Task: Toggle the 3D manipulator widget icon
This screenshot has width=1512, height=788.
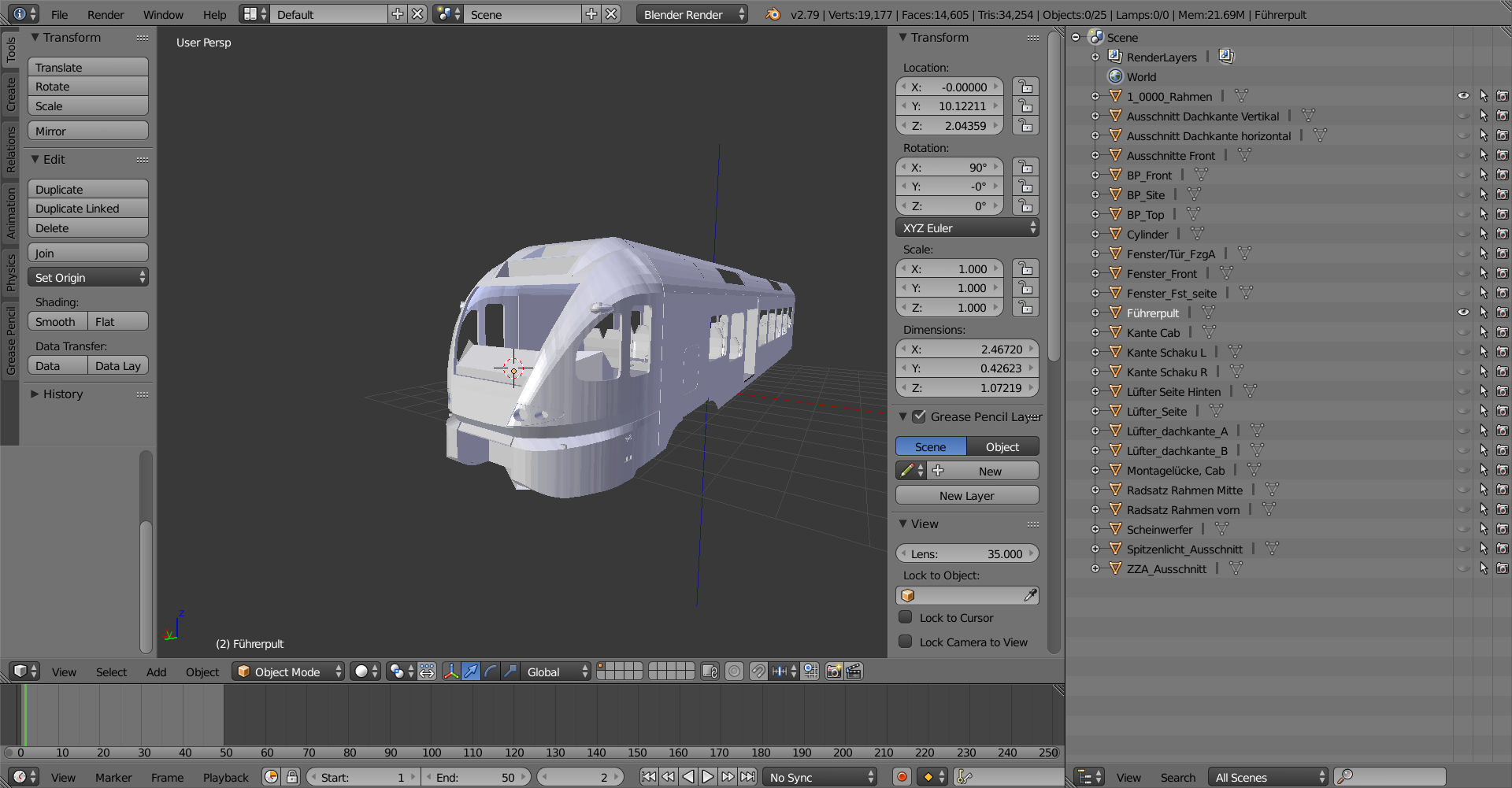Action: coord(450,671)
